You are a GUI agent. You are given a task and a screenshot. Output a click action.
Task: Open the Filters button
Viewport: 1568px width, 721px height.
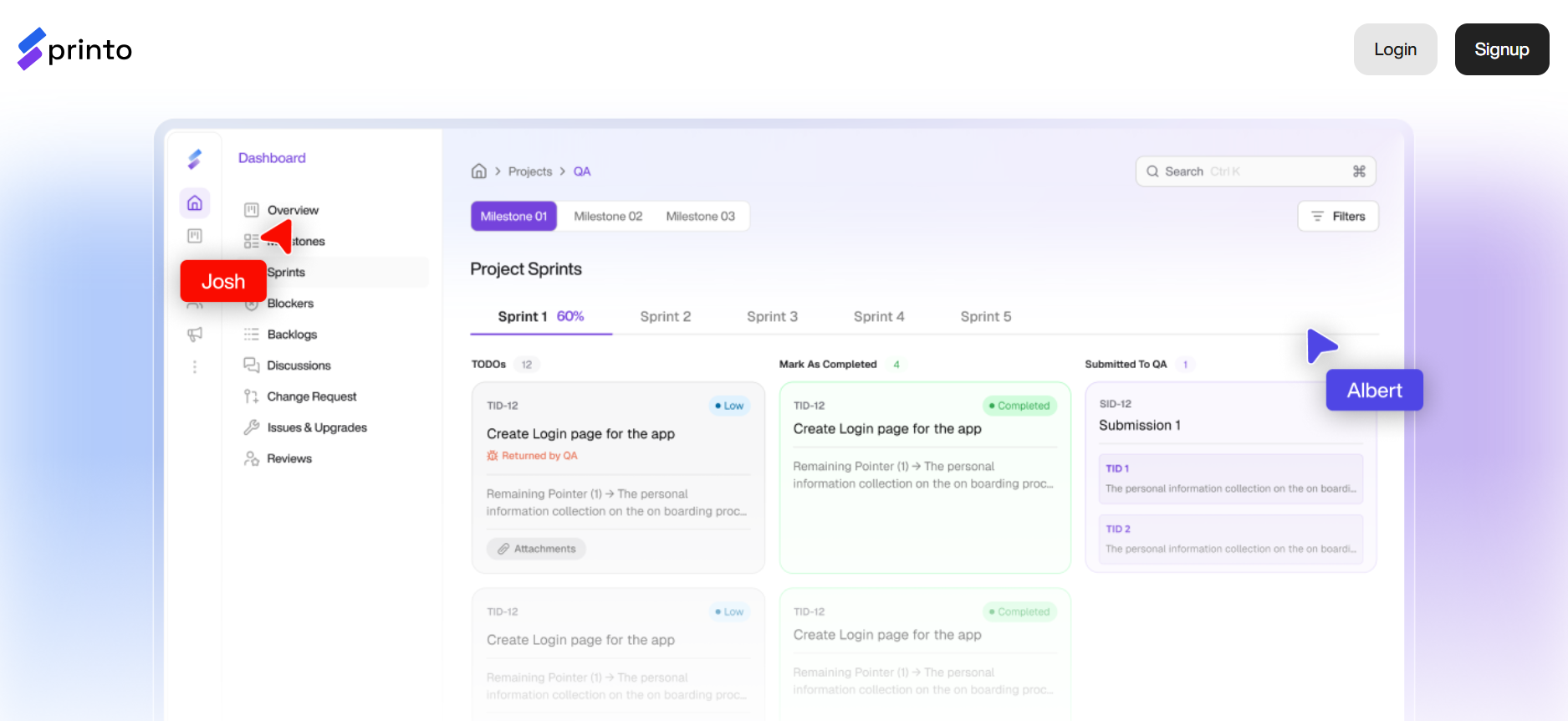tap(1338, 216)
